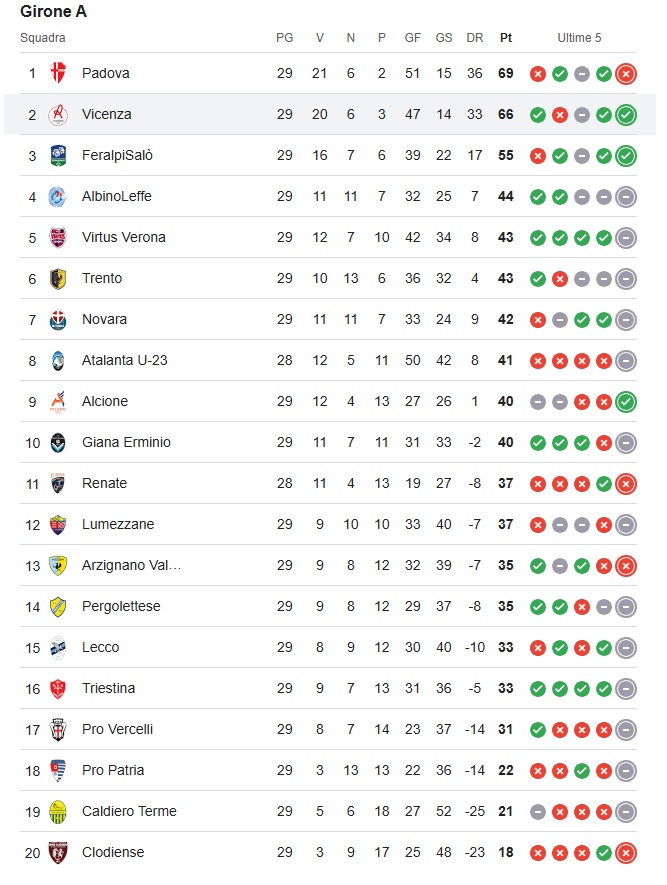Open the Trento team name link

pos(102,278)
